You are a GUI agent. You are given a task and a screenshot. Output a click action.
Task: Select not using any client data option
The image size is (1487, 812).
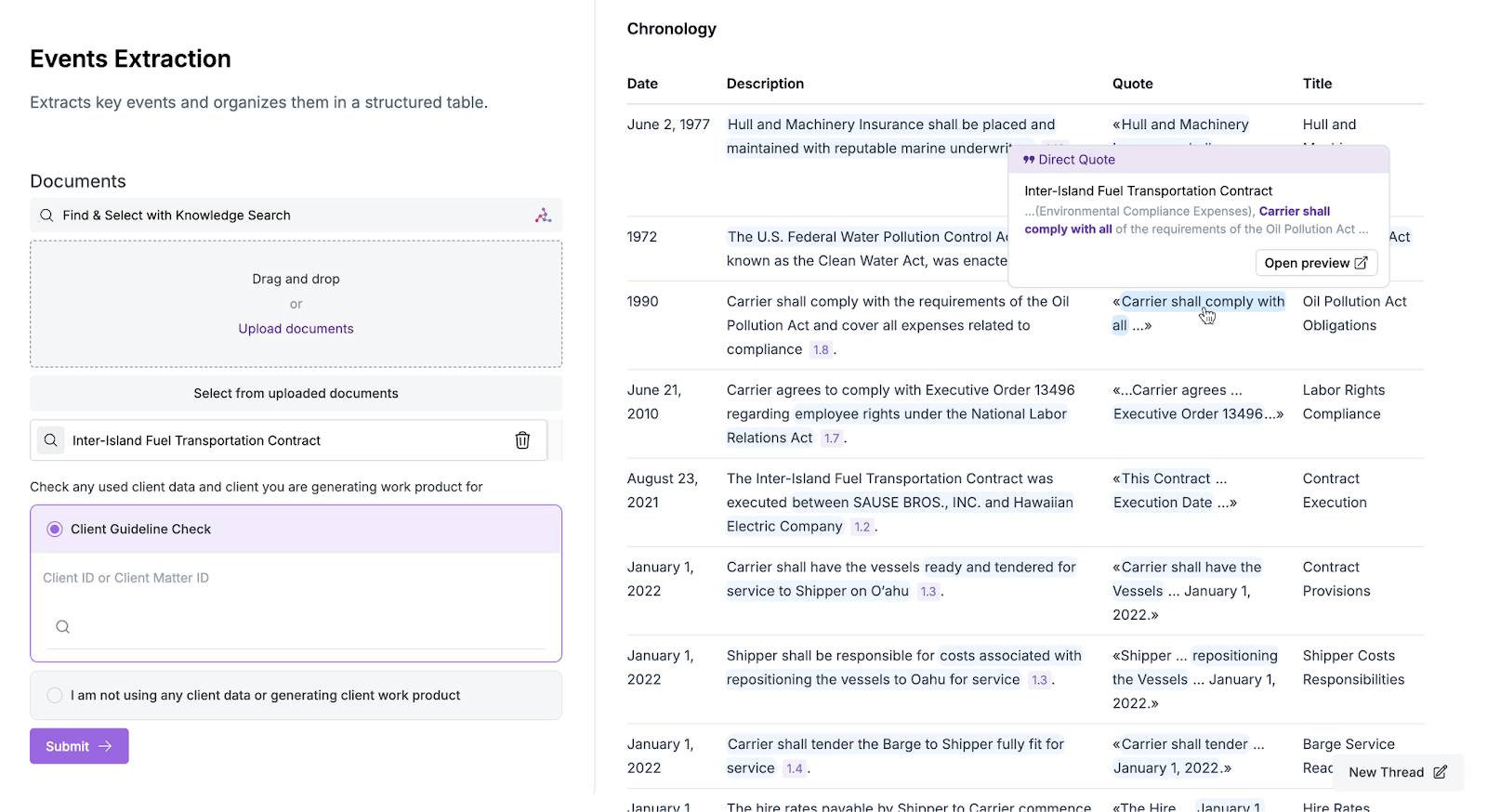click(55, 696)
